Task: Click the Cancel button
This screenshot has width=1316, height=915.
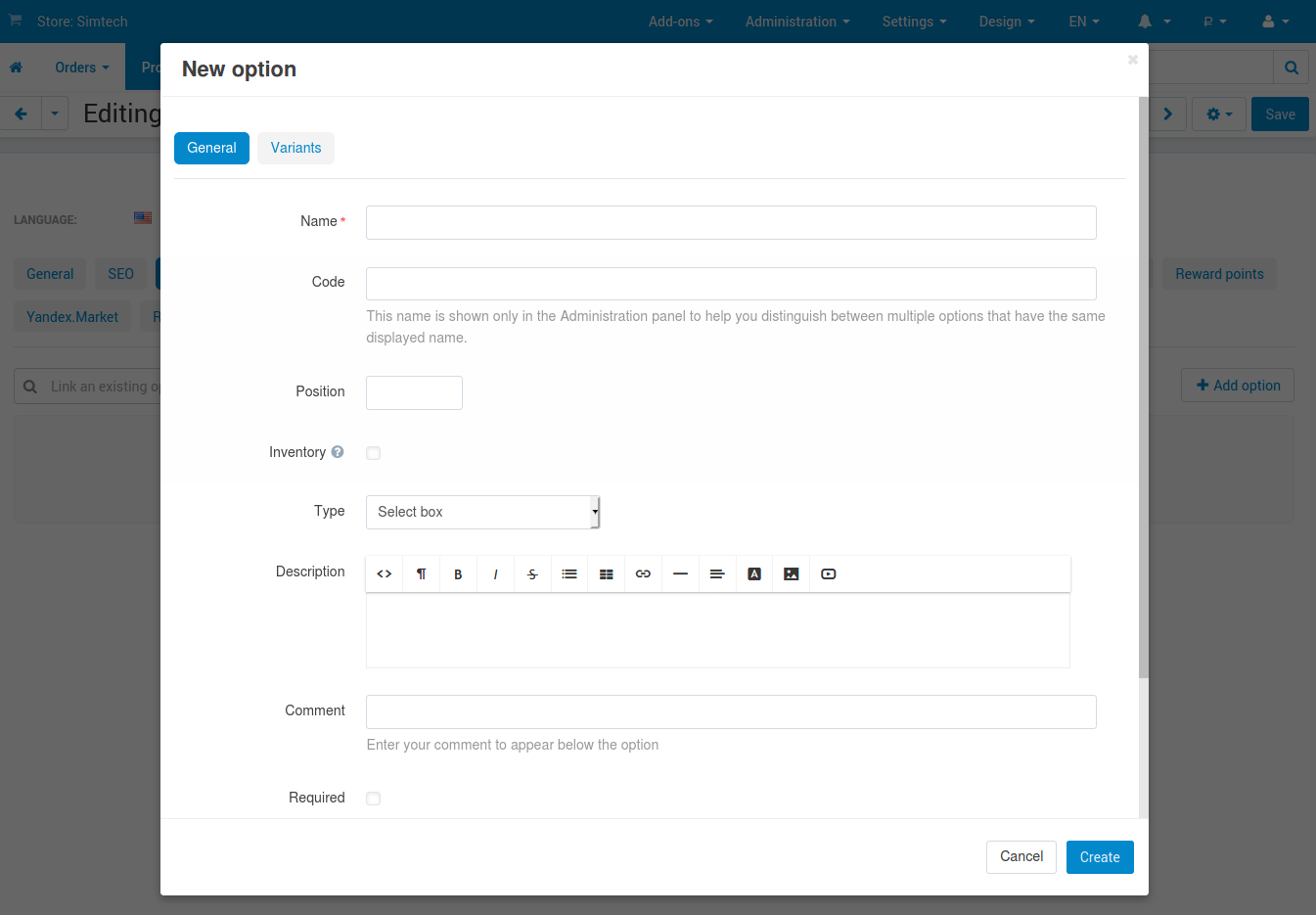Action: pyautogui.click(x=1021, y=856)
